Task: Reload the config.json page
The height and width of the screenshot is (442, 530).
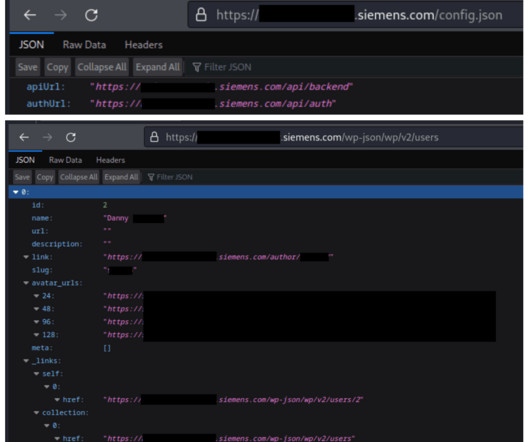Action: 91,15
